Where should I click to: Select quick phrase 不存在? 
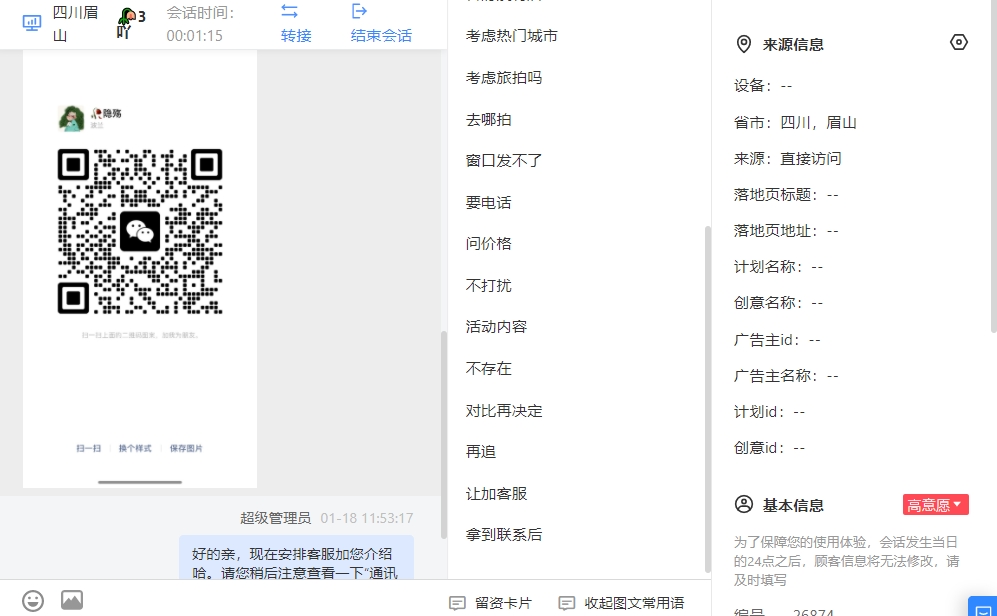488,369
